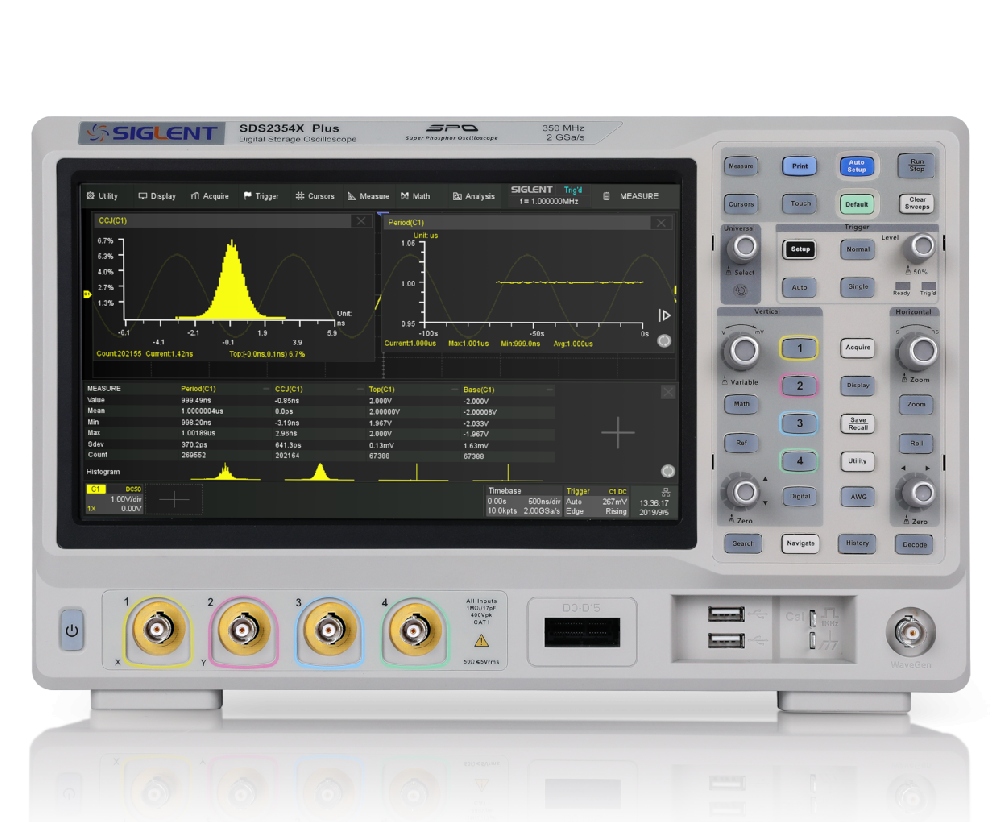The width and height of the screenshot is (999, 822).
Task: Expand the Period(C1) measurement column options
Action: click(x=266, y=389)
